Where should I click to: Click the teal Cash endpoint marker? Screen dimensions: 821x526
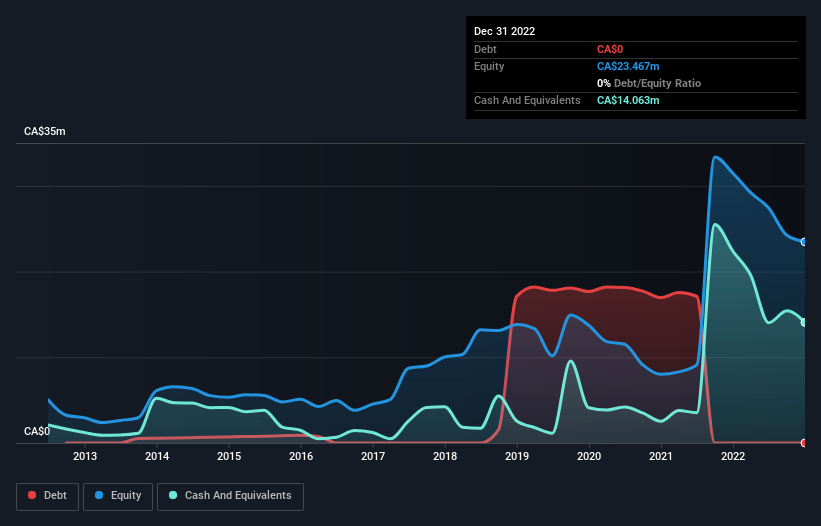[804, 322]
